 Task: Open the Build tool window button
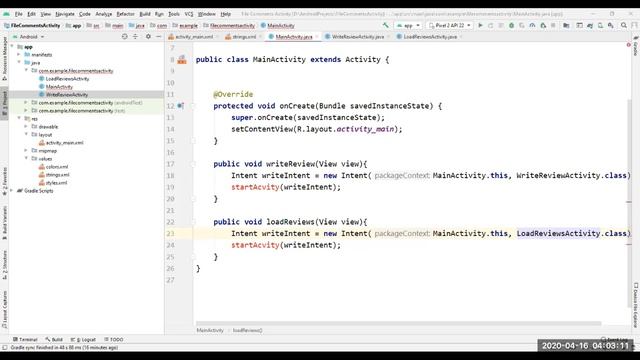pos(54,339)
